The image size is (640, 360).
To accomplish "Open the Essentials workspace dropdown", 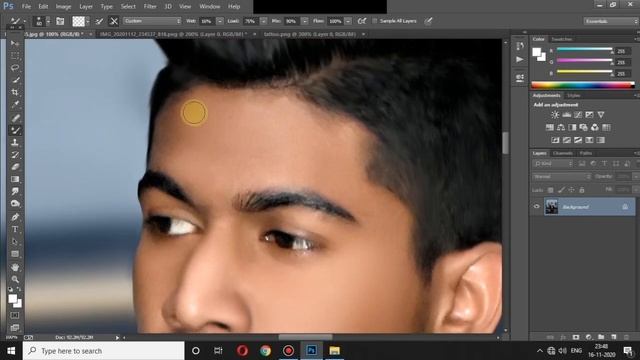I will pos(610,21).
